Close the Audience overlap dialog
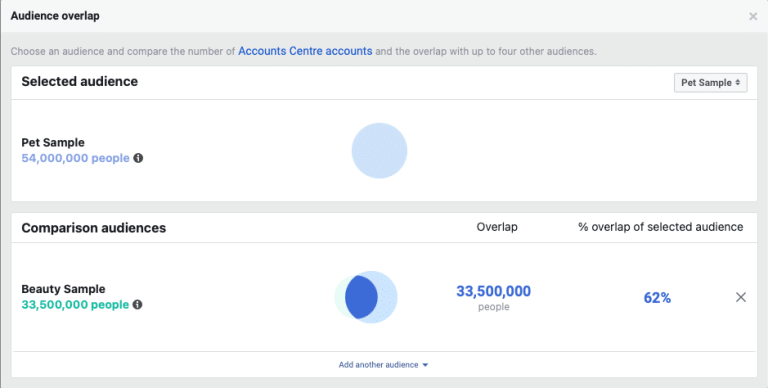The height and width of the screenshot is (388, 768). [x=753, y=16]
